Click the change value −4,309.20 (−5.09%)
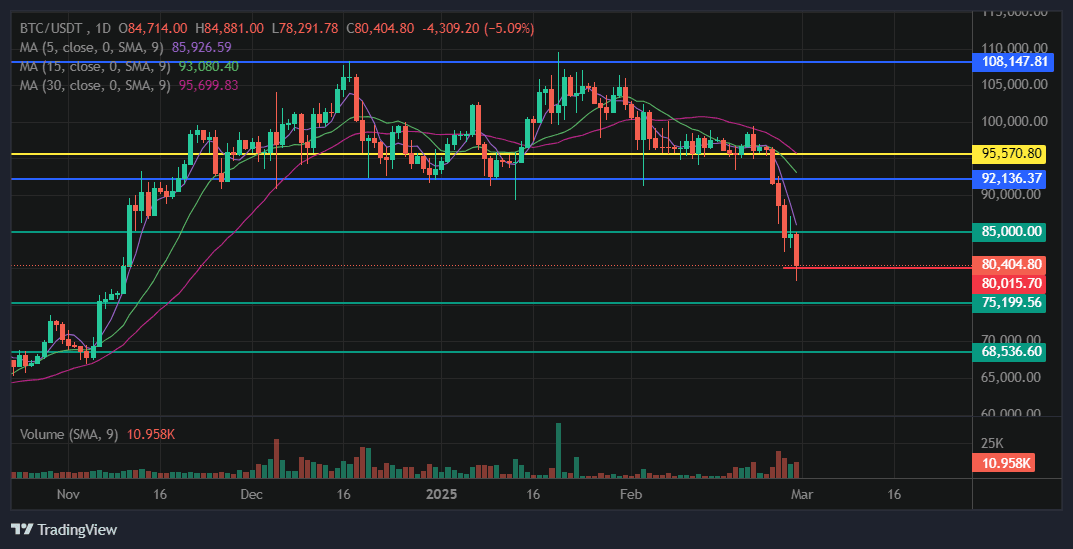 [x=478, y=29]
